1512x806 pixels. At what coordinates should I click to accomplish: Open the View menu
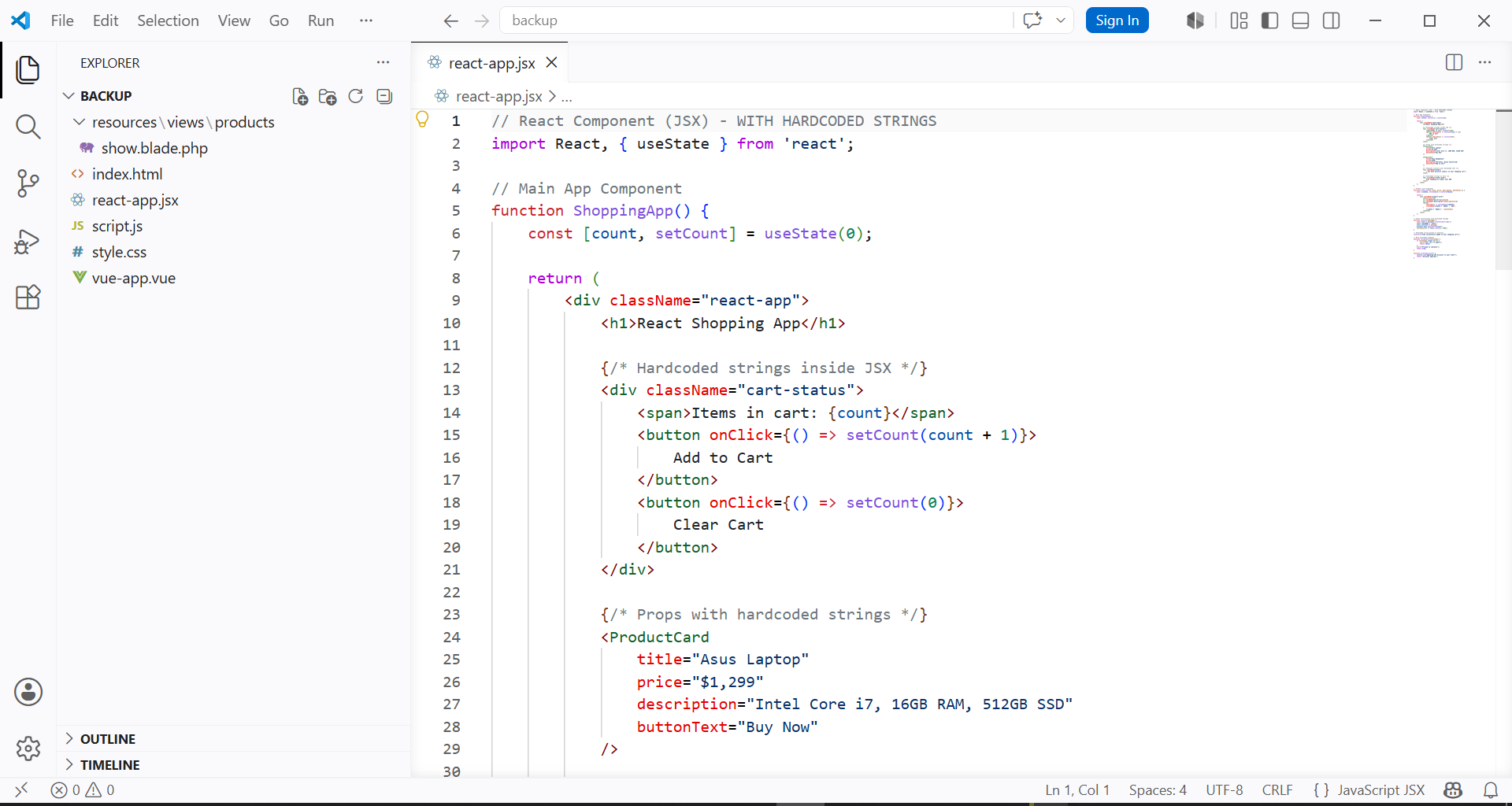[x=234, y=20]
